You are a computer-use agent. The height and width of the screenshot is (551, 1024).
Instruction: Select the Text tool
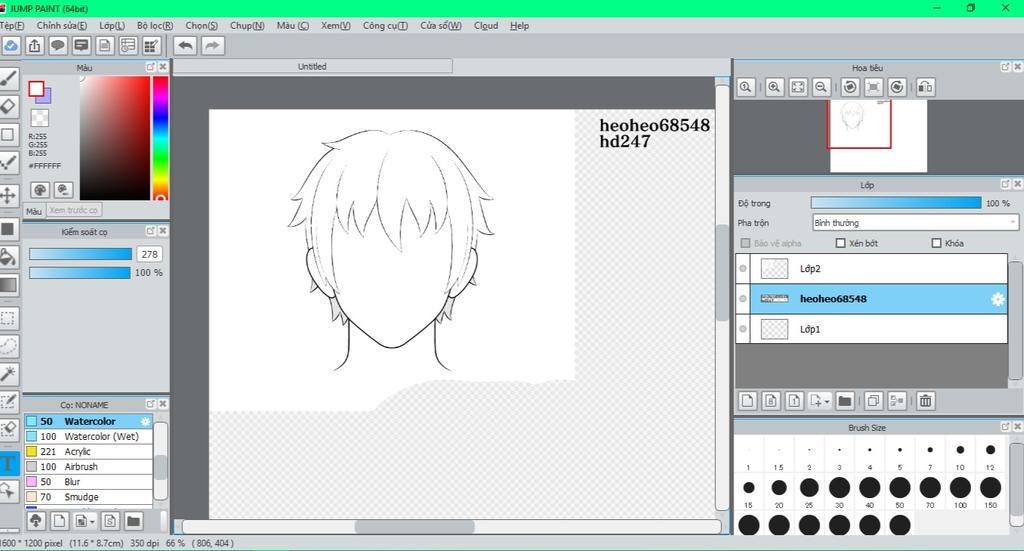click(x=8, y=464)
